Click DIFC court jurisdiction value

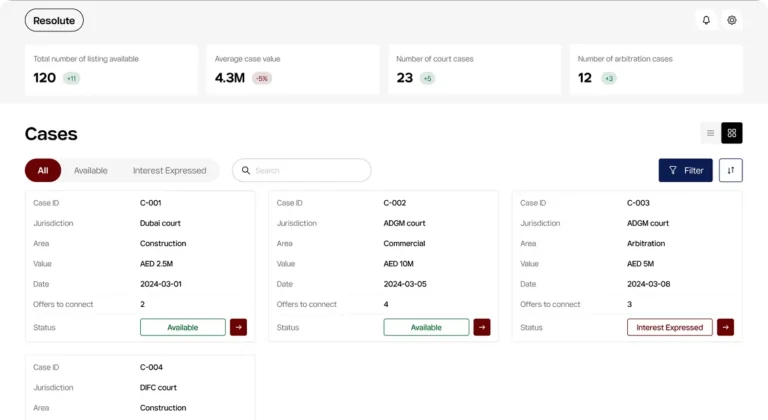[x=158, y=387]
